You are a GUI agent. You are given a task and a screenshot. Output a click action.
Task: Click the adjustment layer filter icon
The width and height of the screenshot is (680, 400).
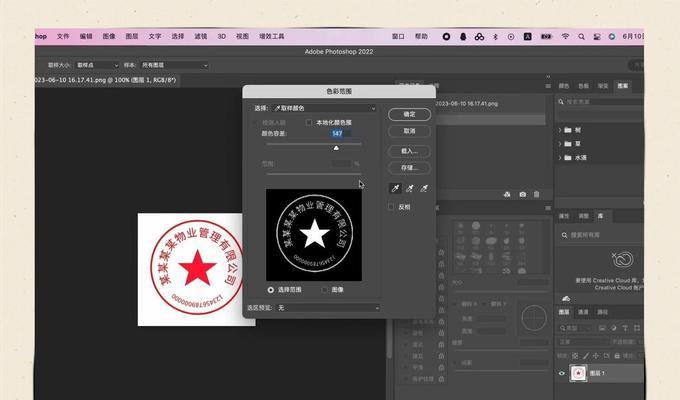click(x=614, y=328)
